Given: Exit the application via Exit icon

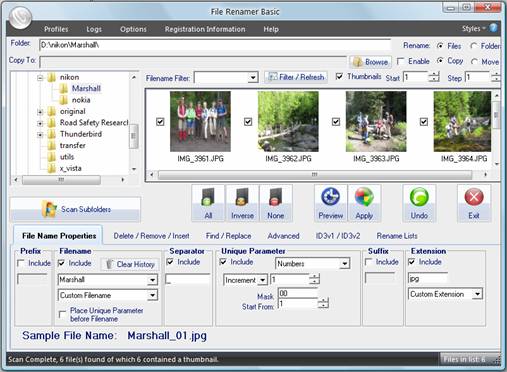Looking at the screenshot, I should pos(474,203).
